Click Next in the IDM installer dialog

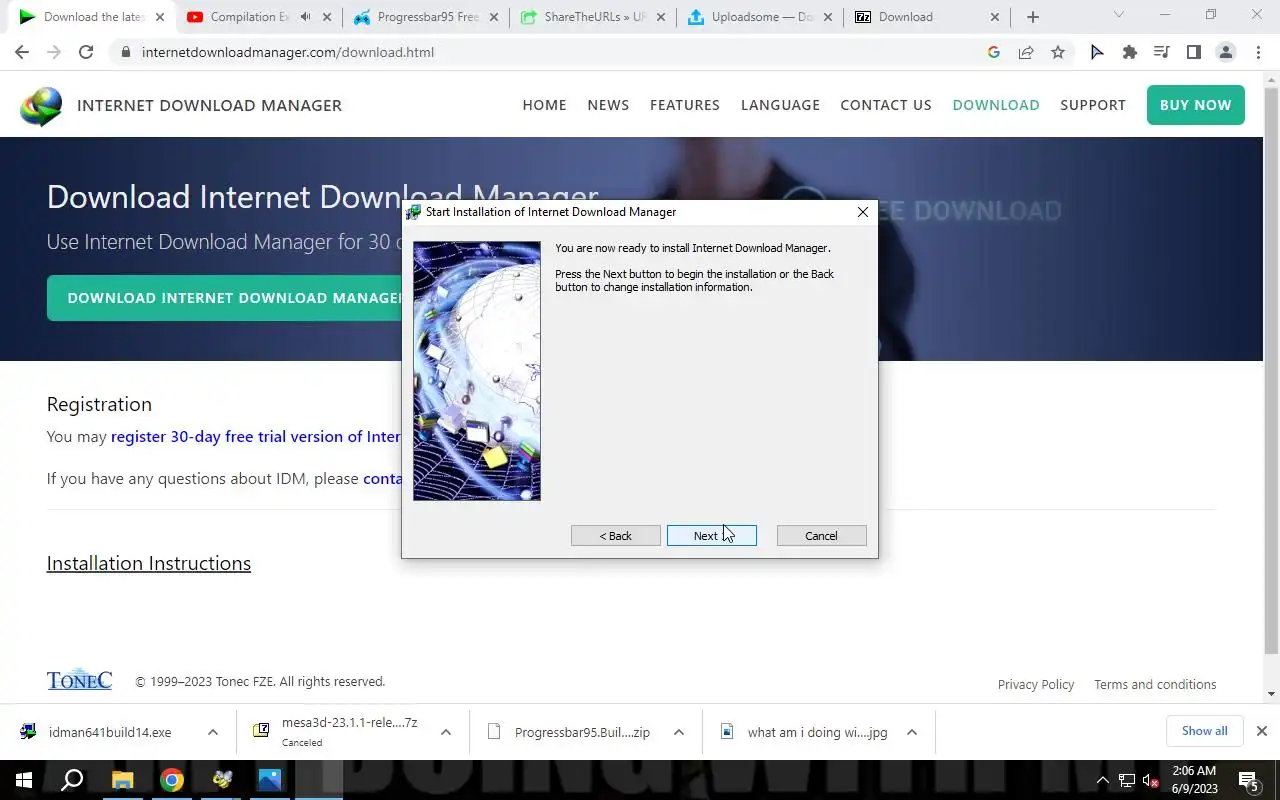pyautogui.click(x=711, y=536)
